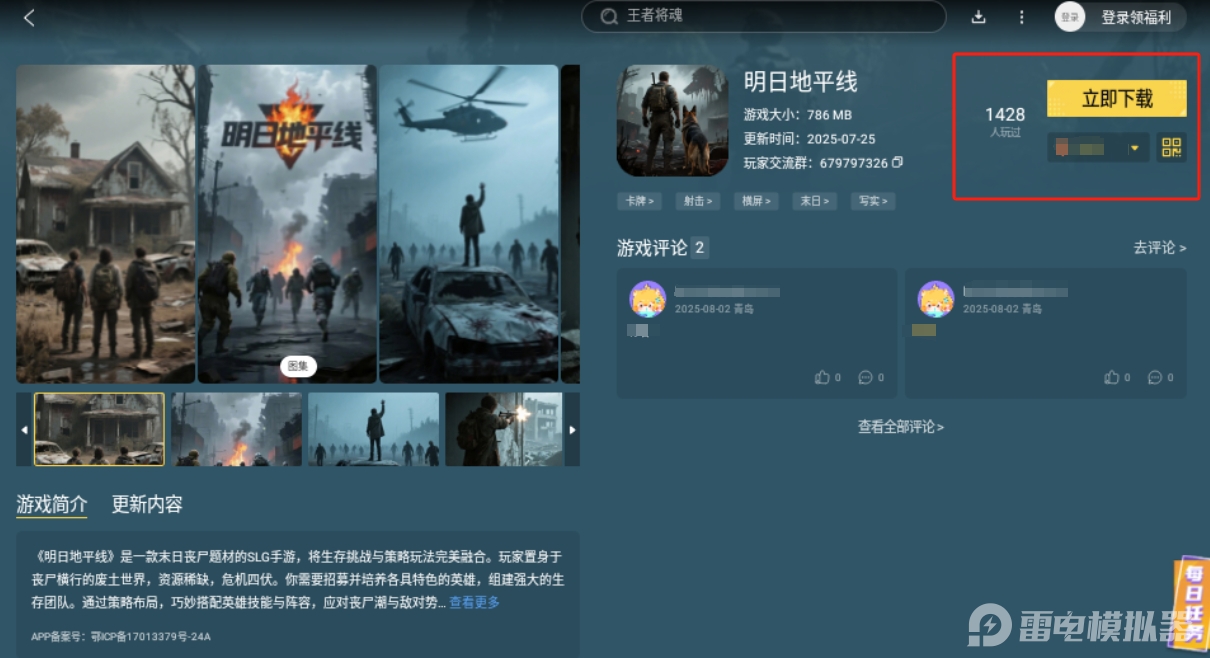The width and height of the screenshot is (1210, 658).
Task: Click the 1428 人玩过 count
Action: [1005, 121]
